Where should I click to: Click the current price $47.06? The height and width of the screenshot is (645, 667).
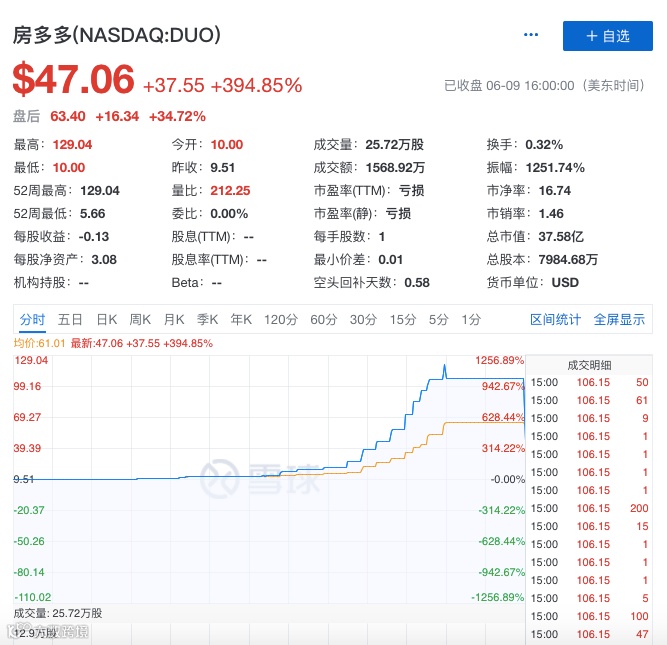coord(73,79)
